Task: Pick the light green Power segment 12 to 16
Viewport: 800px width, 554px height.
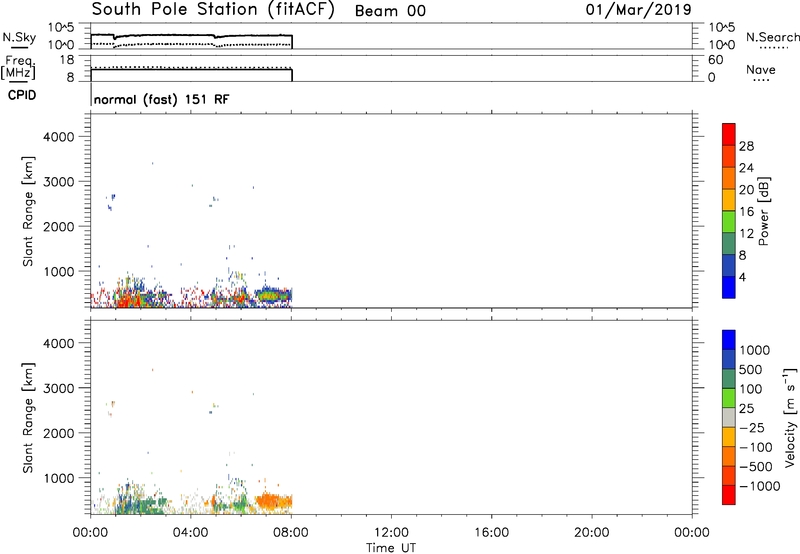Action: pos(729,222)
